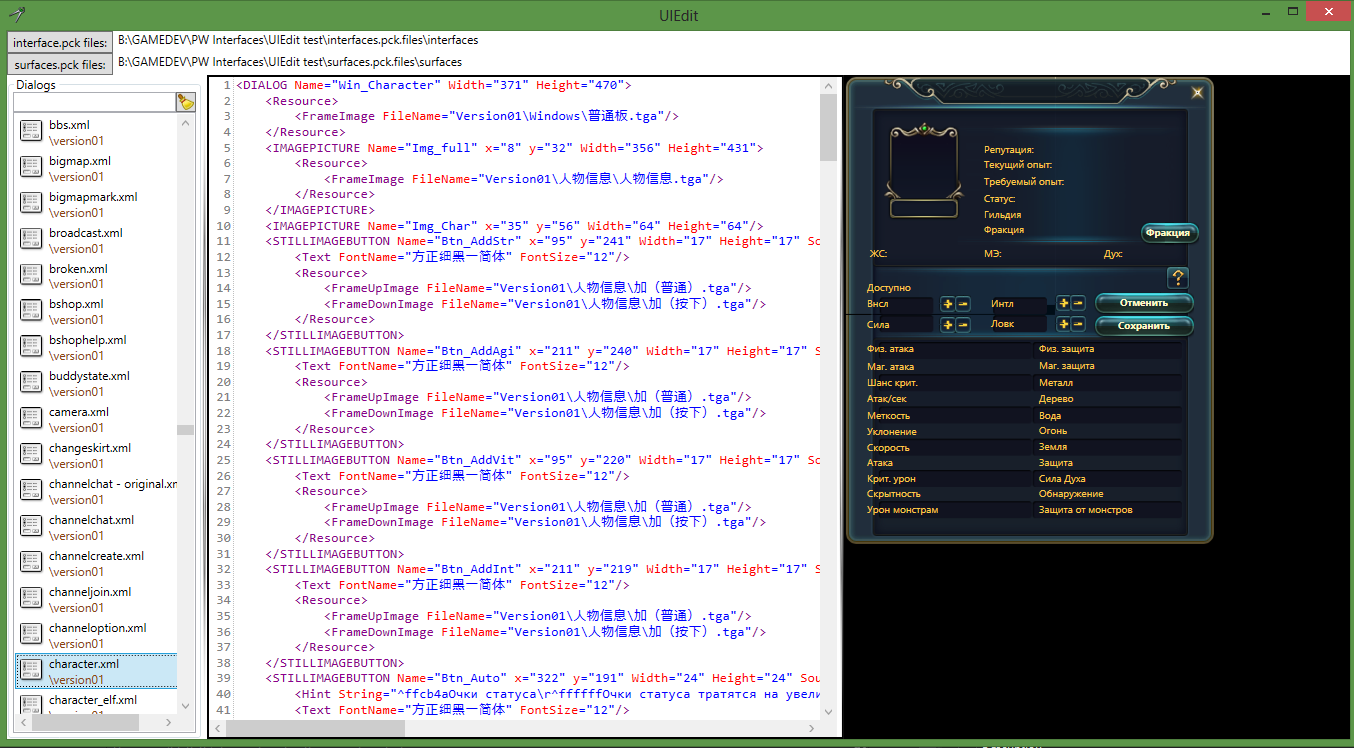Close the character preview with the X icon
The height and width of the screenshot is (748, 1354).
click(x=1197, y=93)
